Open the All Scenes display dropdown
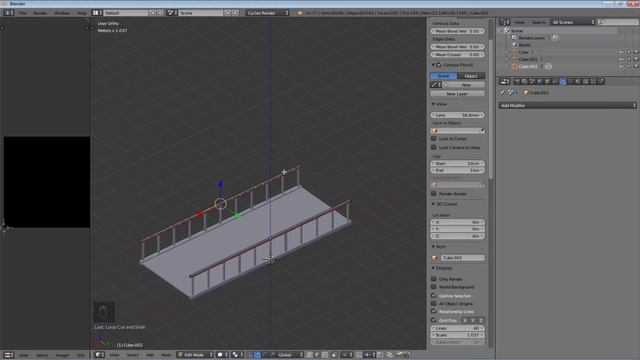 point(573,22)
